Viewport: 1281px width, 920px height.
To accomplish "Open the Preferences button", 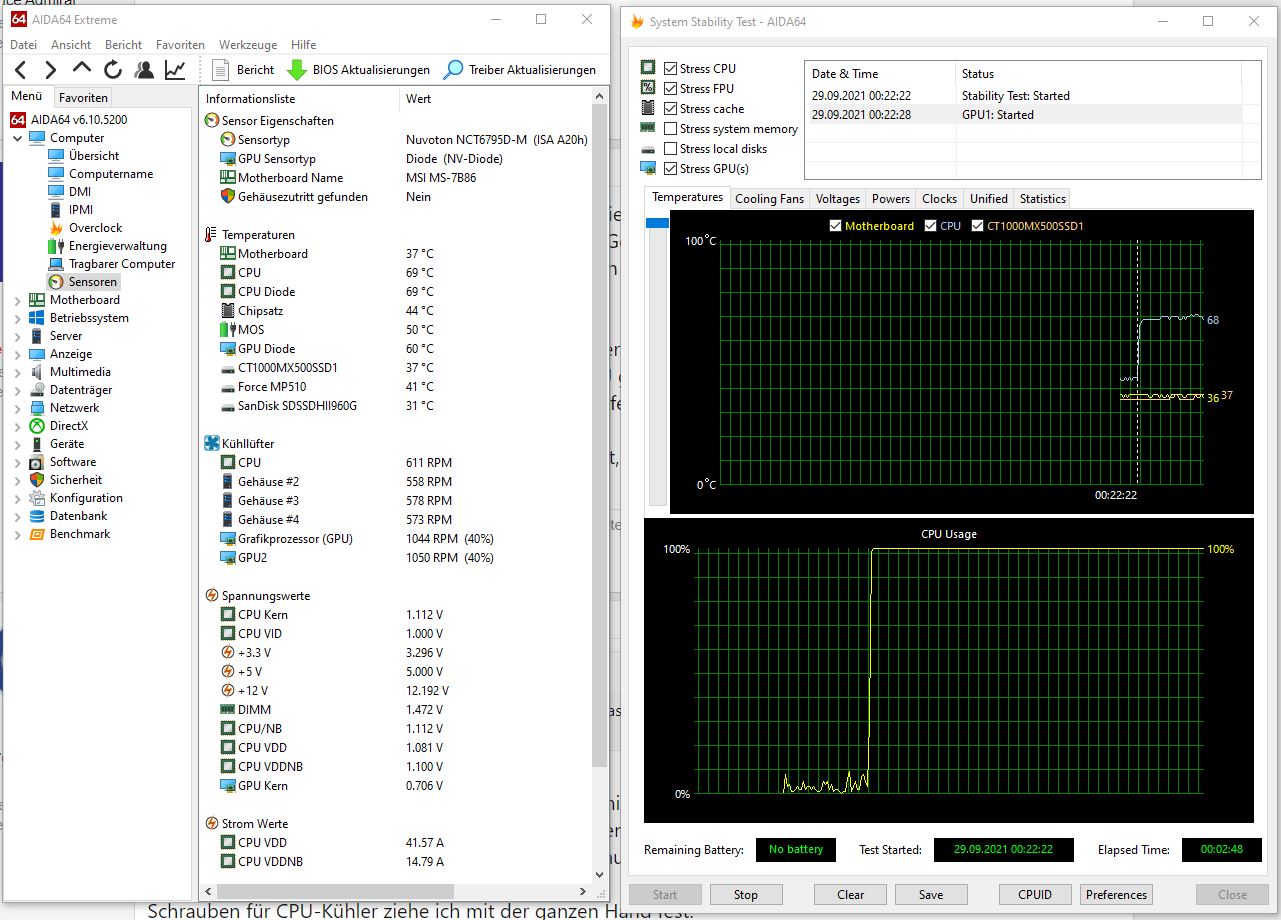I will (1116, 895).
